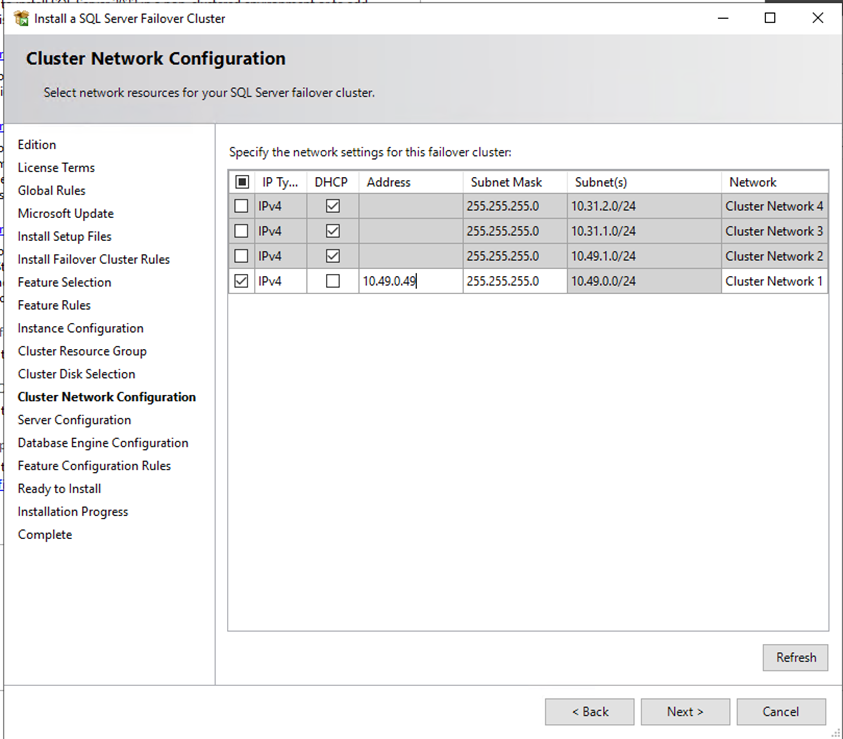Click the Subnet Mask column header
This screenshot has height=739, width=843.
pos(506,182)
